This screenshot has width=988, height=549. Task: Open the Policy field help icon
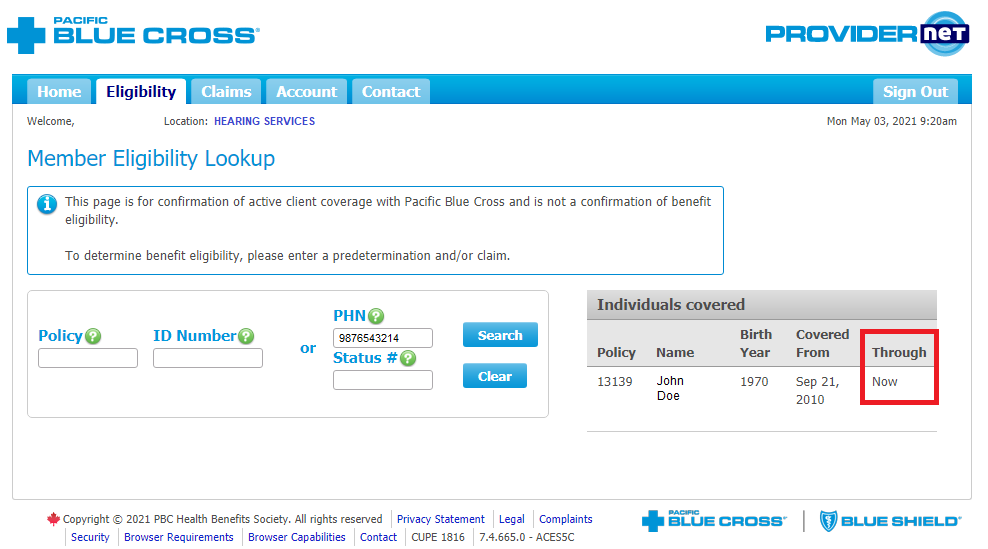(x=93, y=336)
